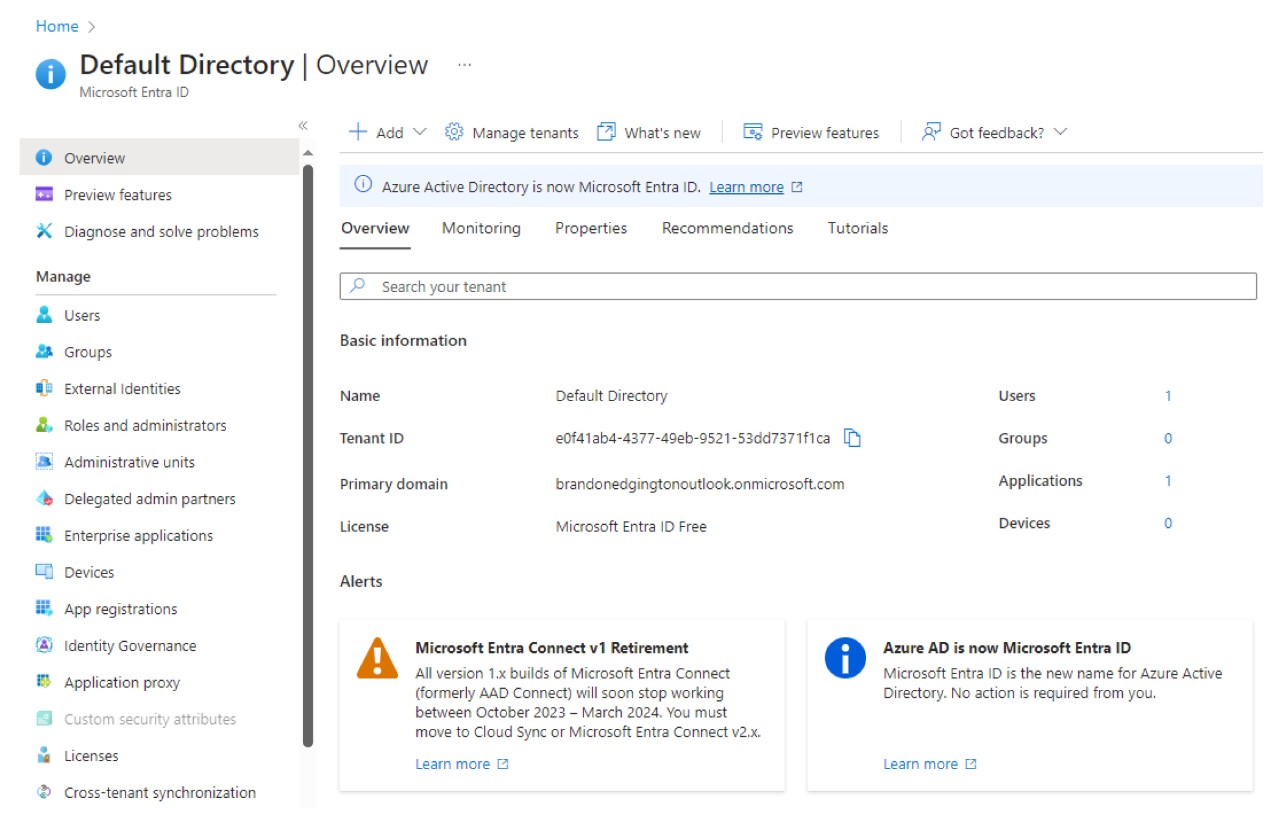This screenshot has height=821, width=1280.
Task: Click the Users icon in sidebar
Action: [x=44, y=315]
